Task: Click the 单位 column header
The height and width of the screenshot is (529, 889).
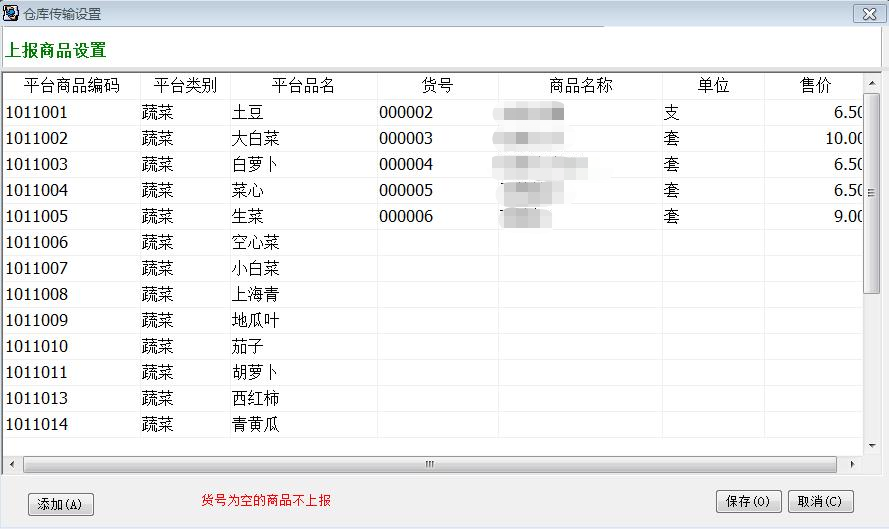Action: [x=713, y=86]
